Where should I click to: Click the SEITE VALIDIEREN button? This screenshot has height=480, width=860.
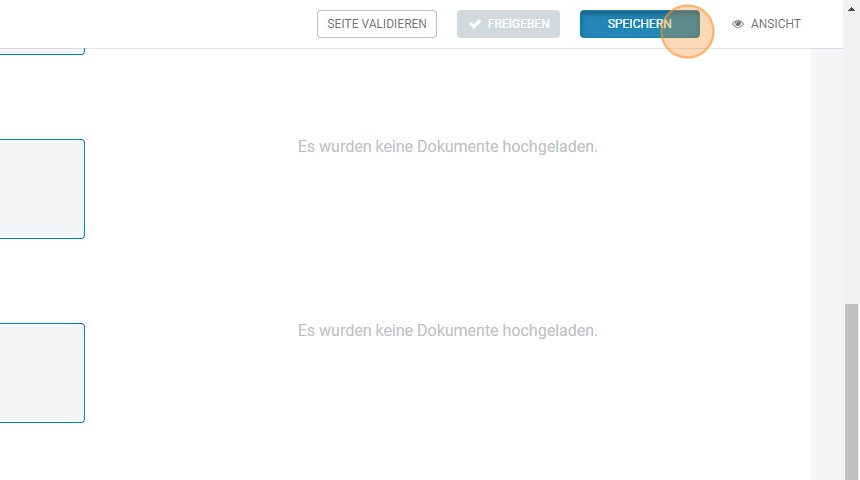pyautogui.click(x=377, y=24)
